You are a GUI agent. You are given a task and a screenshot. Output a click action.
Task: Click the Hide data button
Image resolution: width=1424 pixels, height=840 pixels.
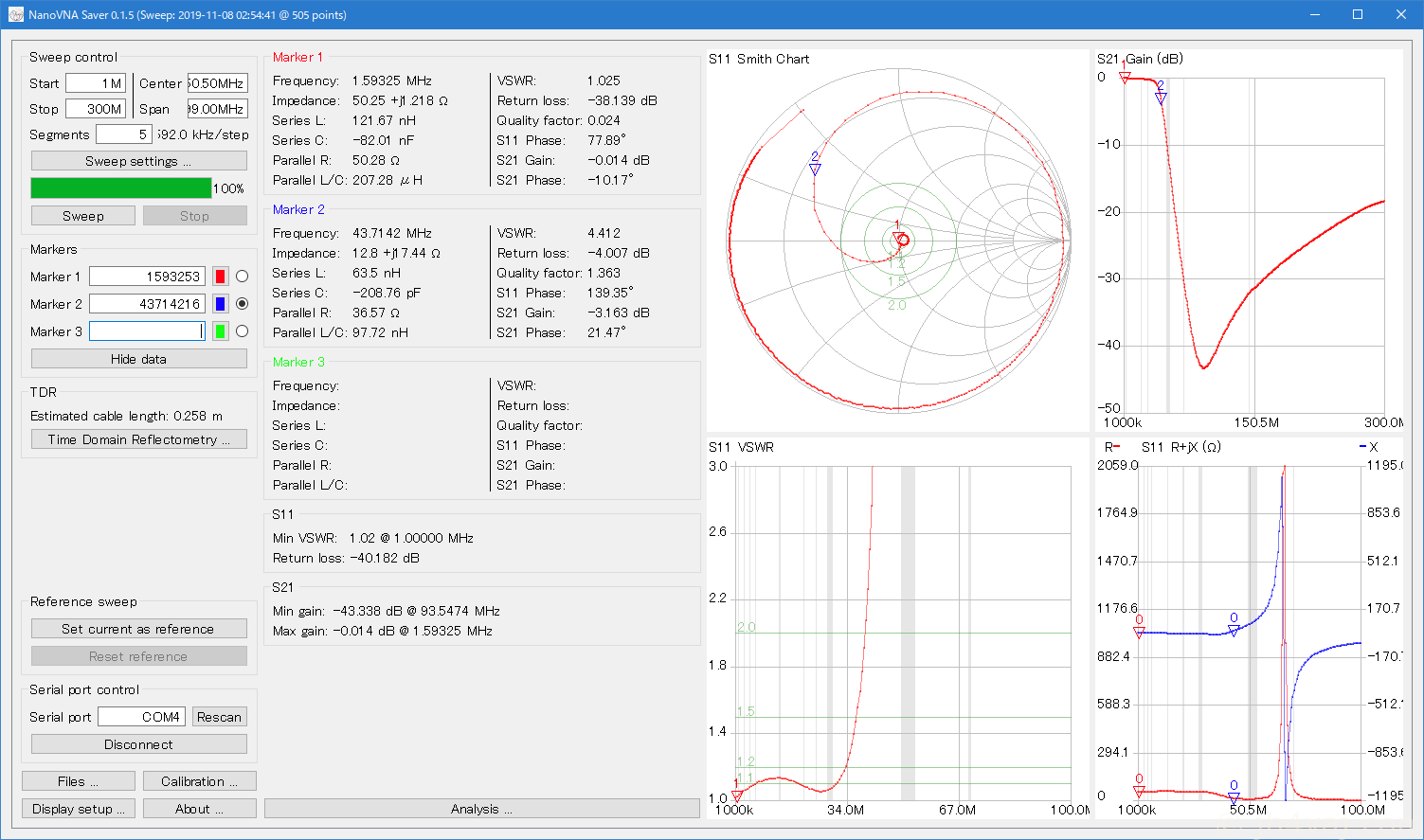[x=139, y=359]
